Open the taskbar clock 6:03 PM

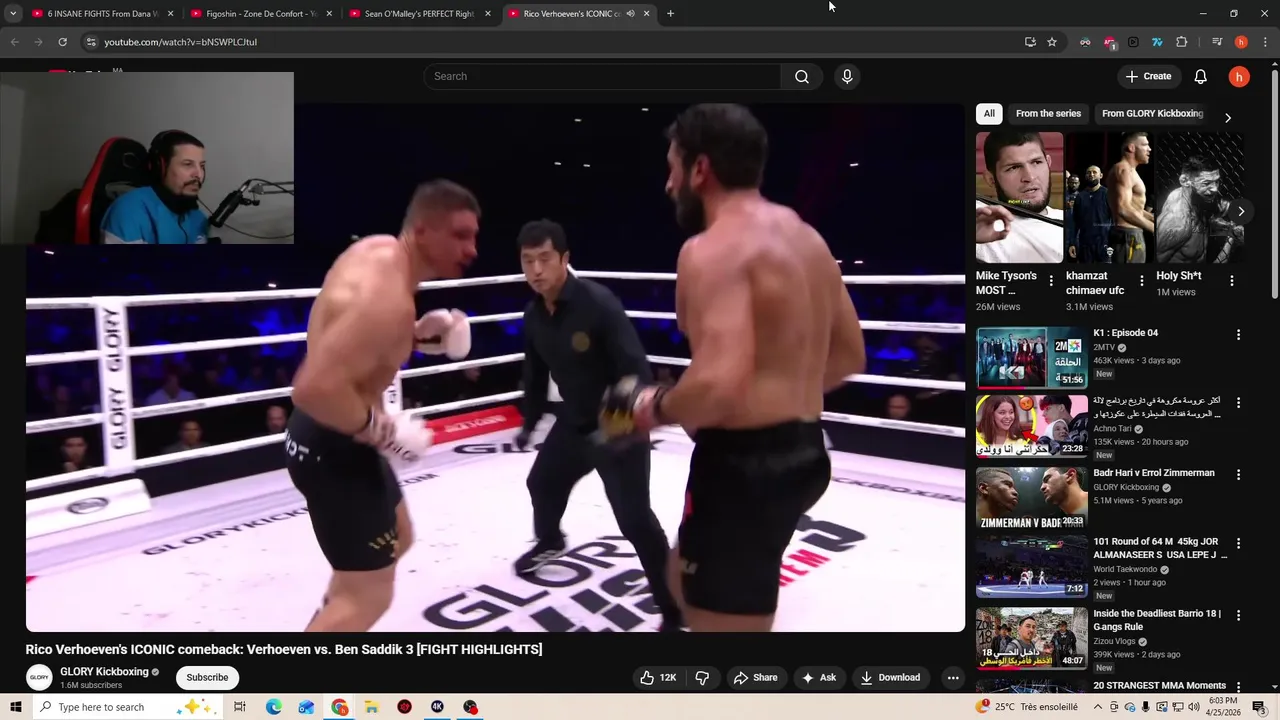[1223, 707]
